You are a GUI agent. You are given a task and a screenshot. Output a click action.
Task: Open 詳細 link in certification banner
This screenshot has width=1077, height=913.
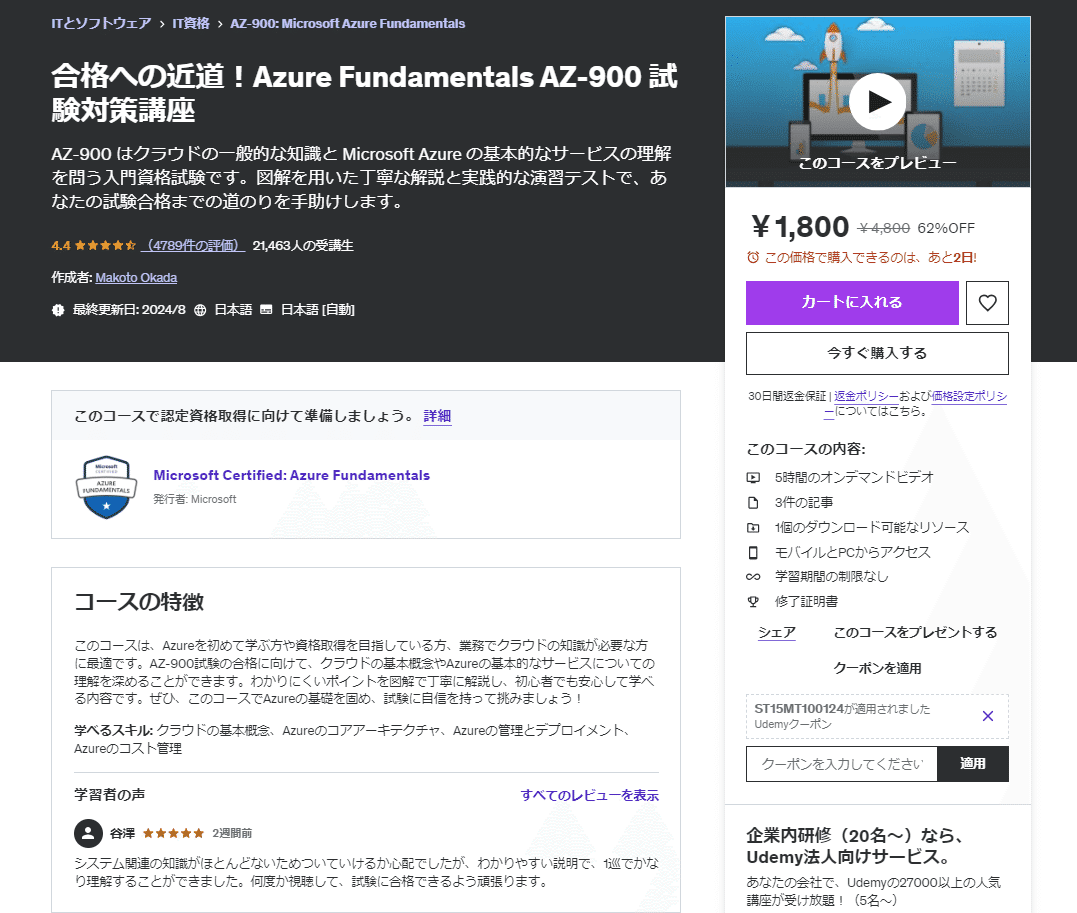(438, 416)
